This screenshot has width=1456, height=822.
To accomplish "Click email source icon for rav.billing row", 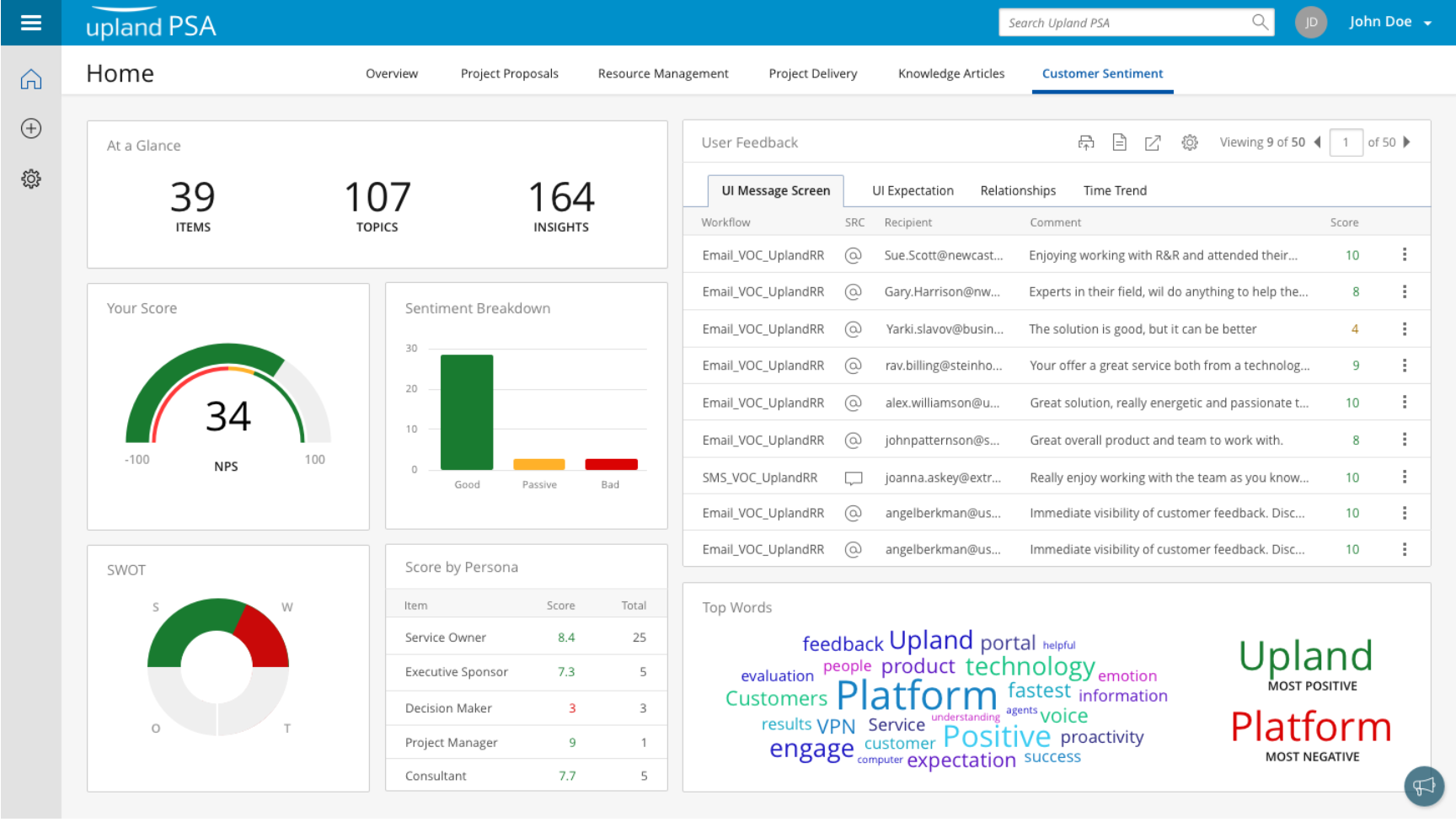I will 854,366.
